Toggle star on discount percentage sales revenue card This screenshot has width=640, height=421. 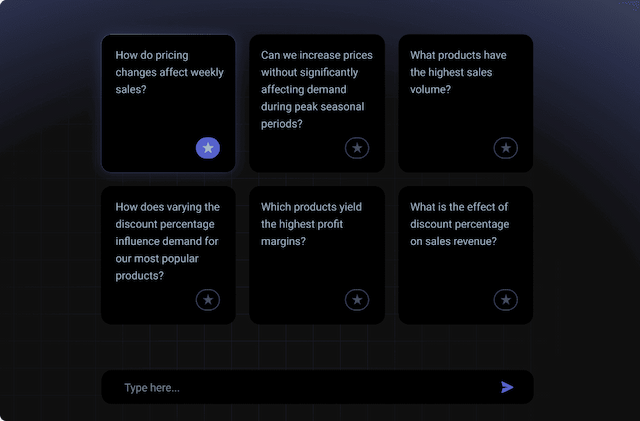506,299
